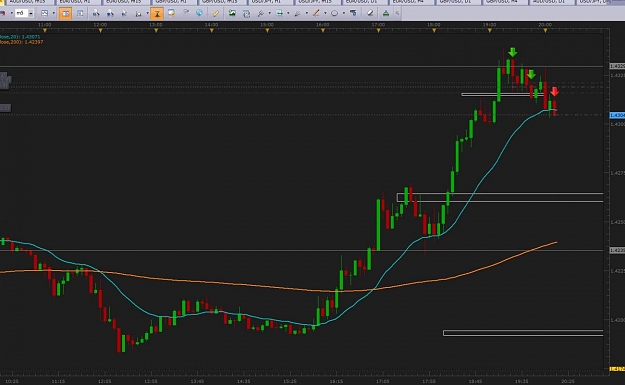Click the 14:00 yellow time axis marker
Viewport: 625px width, 385px height.
(x=212, y=30)
